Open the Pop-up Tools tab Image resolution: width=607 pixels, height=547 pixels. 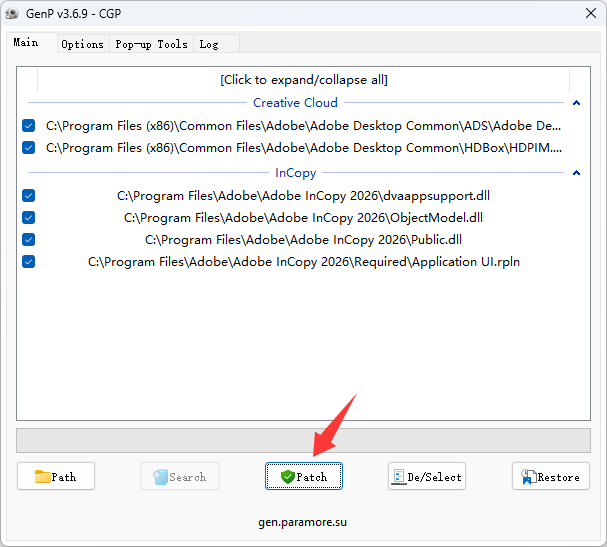coord(151,44)
